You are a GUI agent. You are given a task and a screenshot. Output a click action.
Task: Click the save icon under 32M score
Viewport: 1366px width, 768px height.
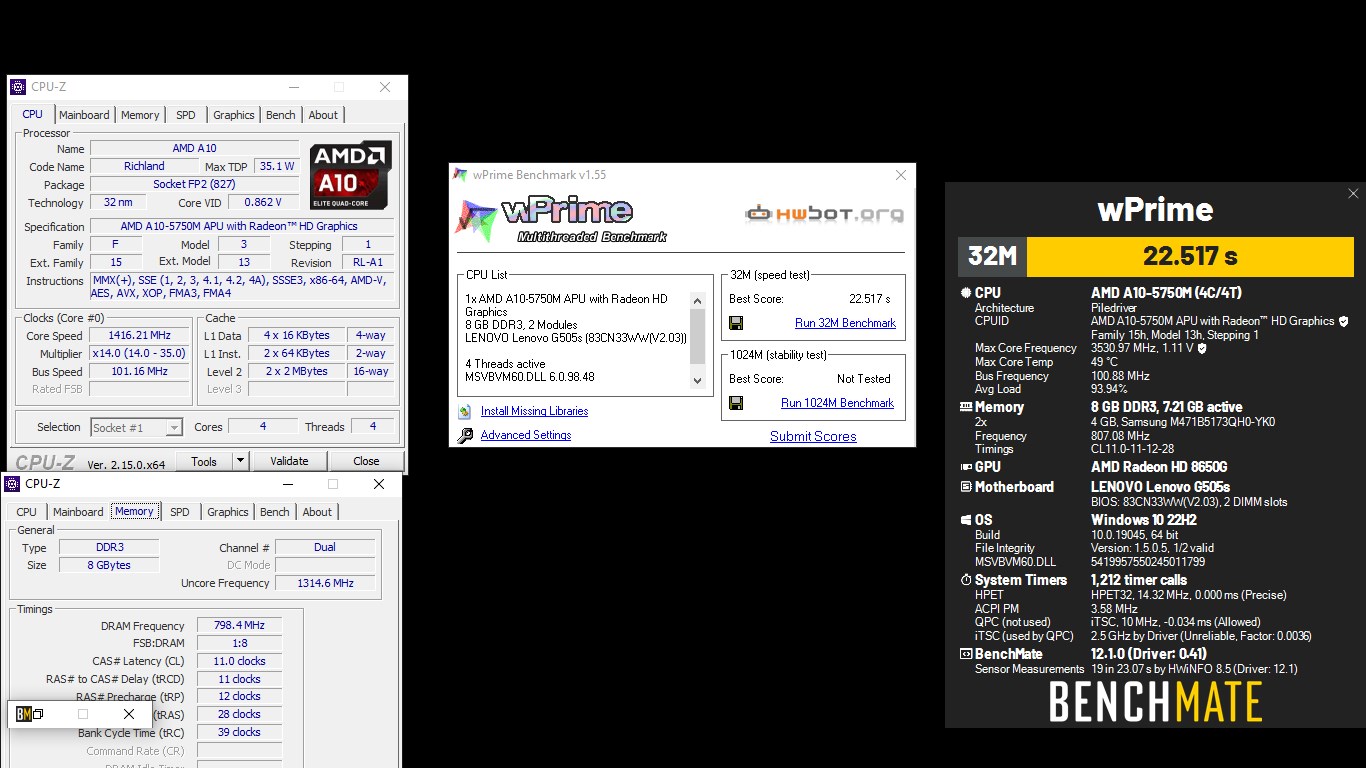(736, 323)
